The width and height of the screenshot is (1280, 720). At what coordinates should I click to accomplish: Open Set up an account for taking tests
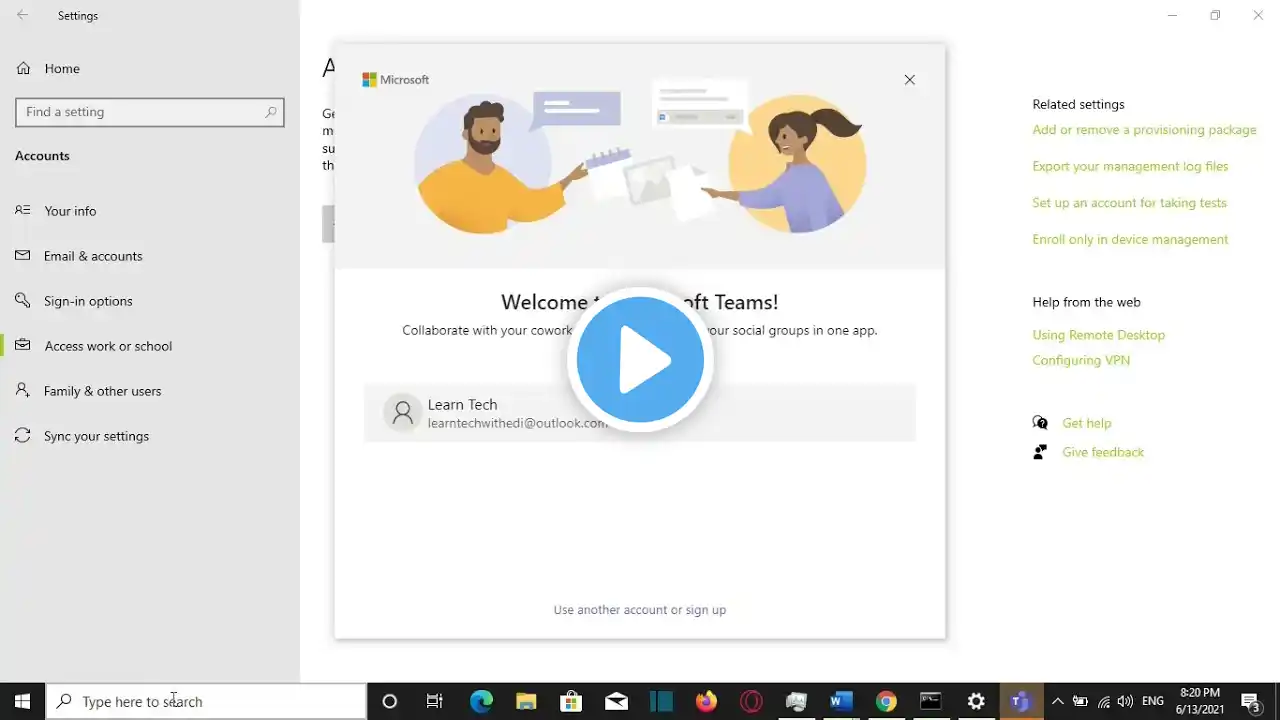point(1129,203)
